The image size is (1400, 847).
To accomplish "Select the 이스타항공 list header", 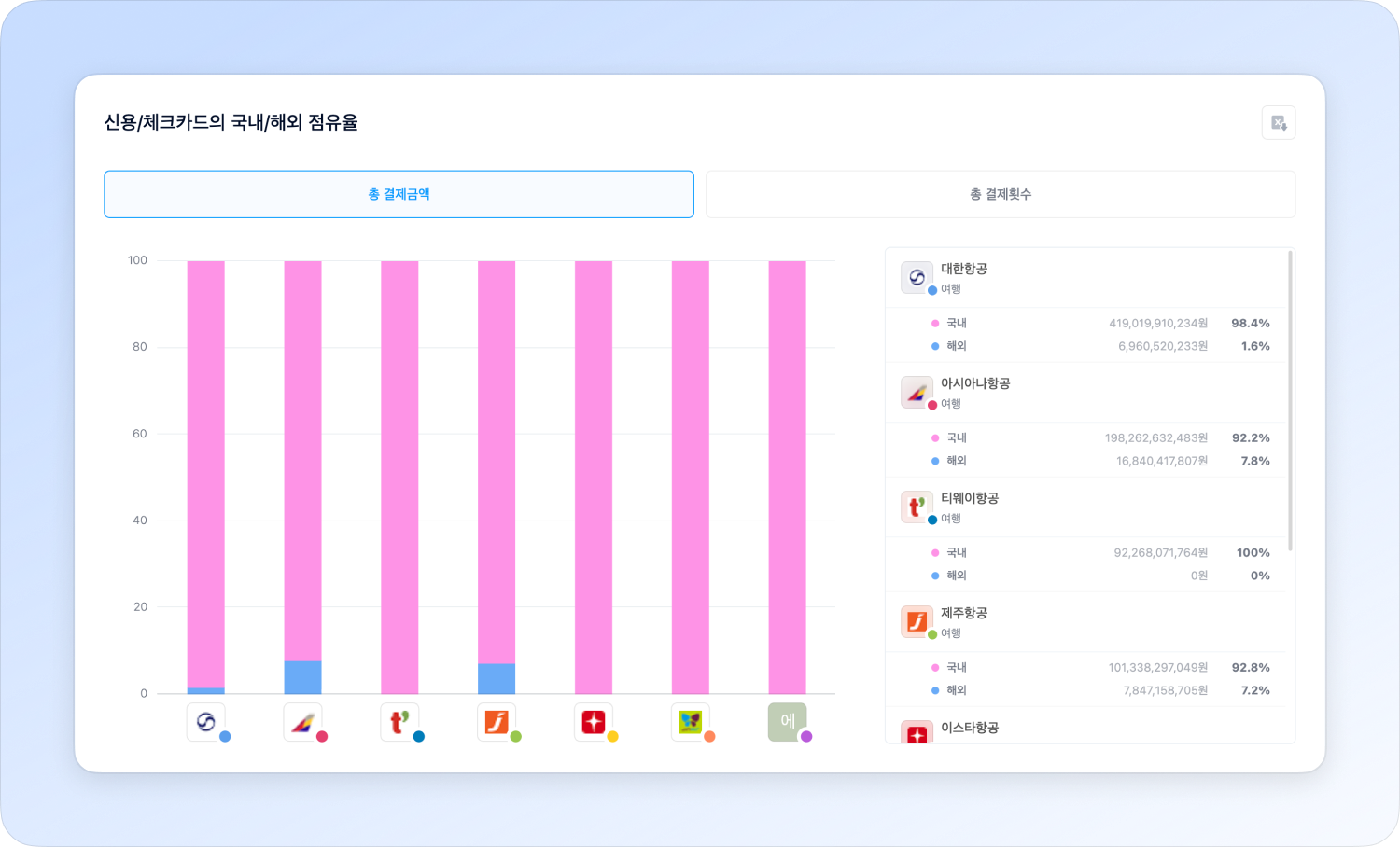I will pyautogui.click(x=969, y=728).
